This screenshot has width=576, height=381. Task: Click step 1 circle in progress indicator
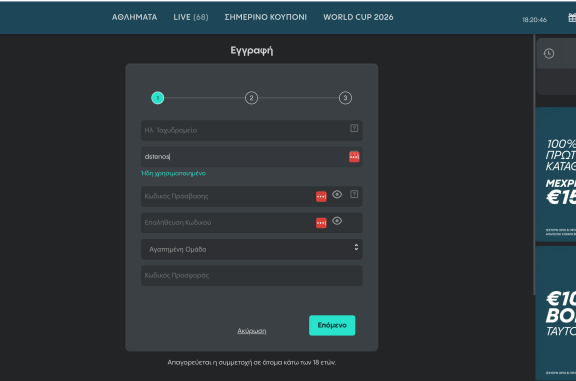point(158,98)
